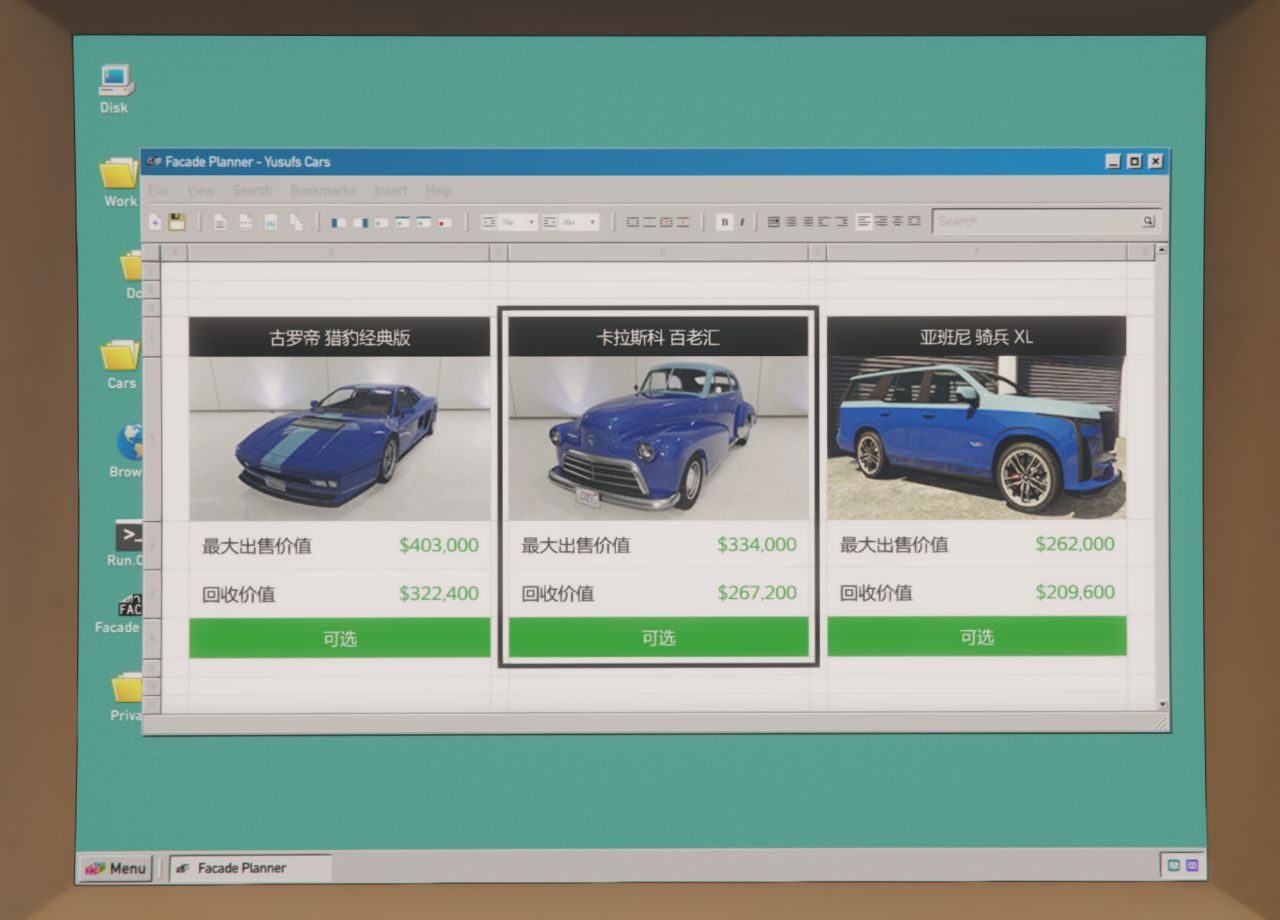Viewport: 1280px width, 920px height.
Task: Click the bold B formatting button
Action: [x=725, y=222]
